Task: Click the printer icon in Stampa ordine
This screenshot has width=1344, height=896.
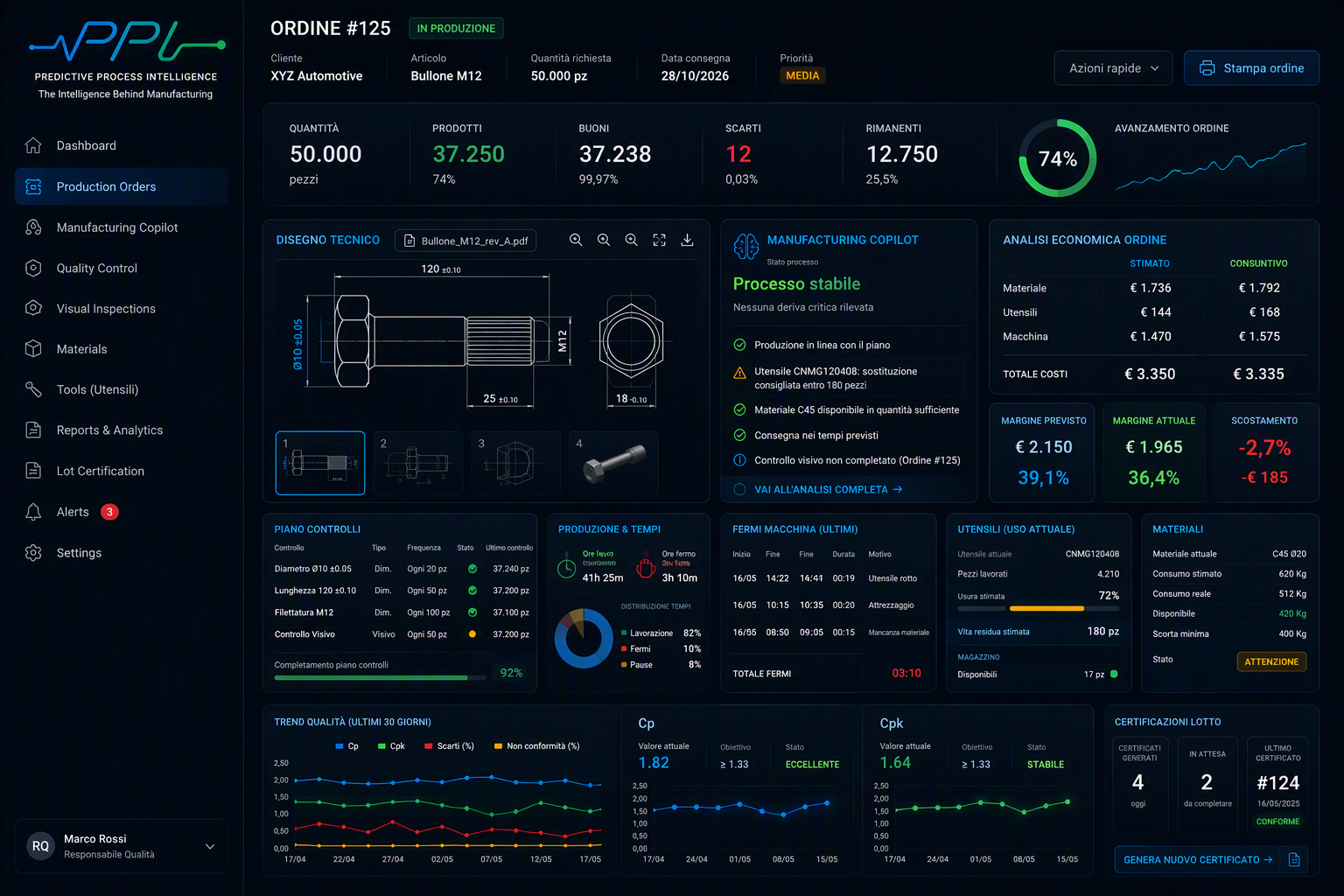Action: [1207, 68]
